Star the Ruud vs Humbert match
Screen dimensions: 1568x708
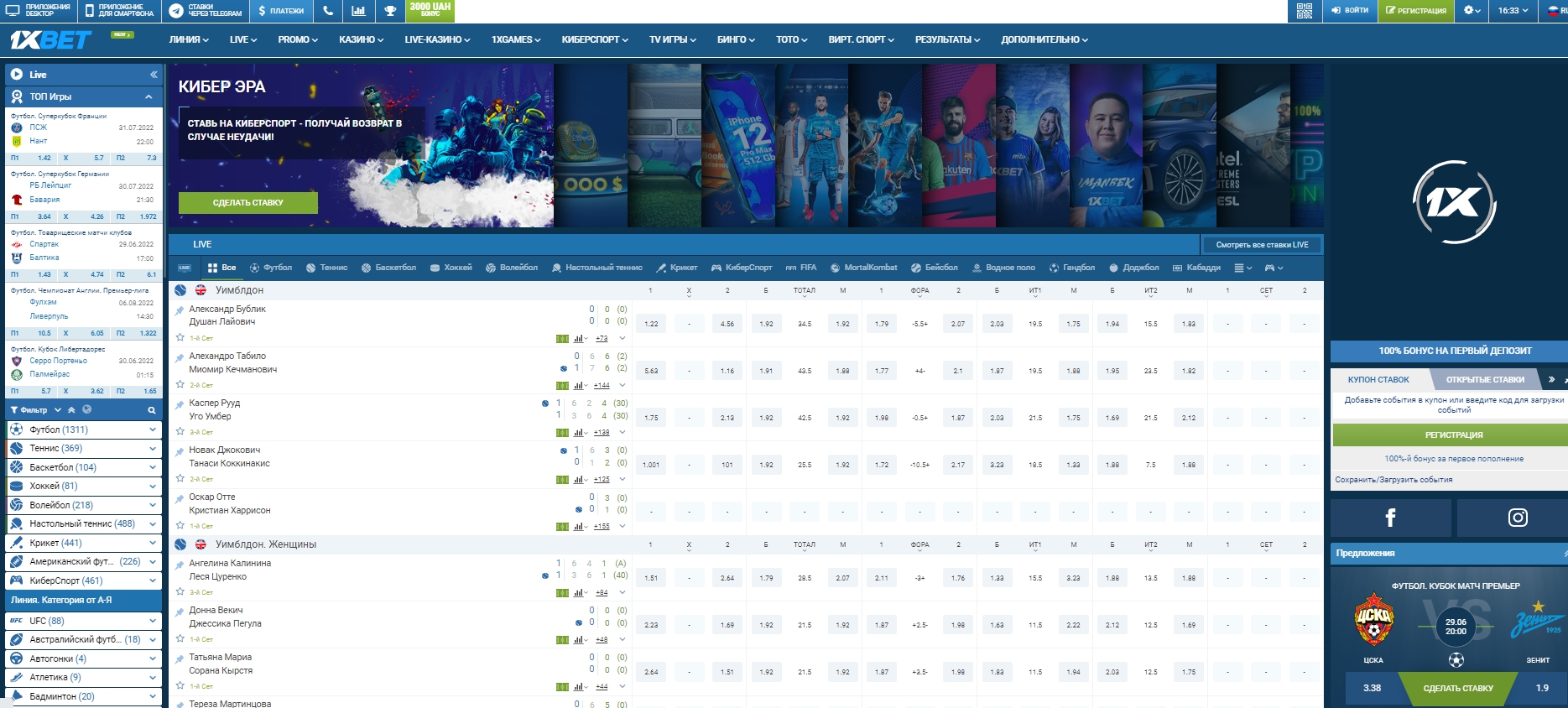180,432
